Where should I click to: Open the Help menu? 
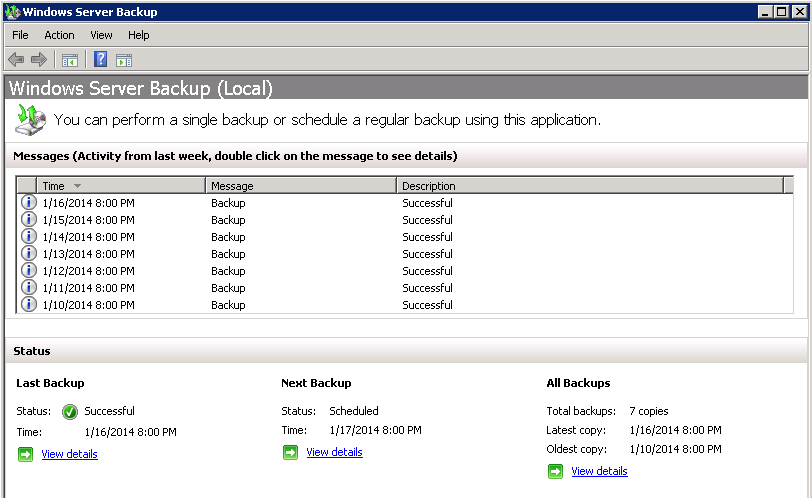coord(138,35)
